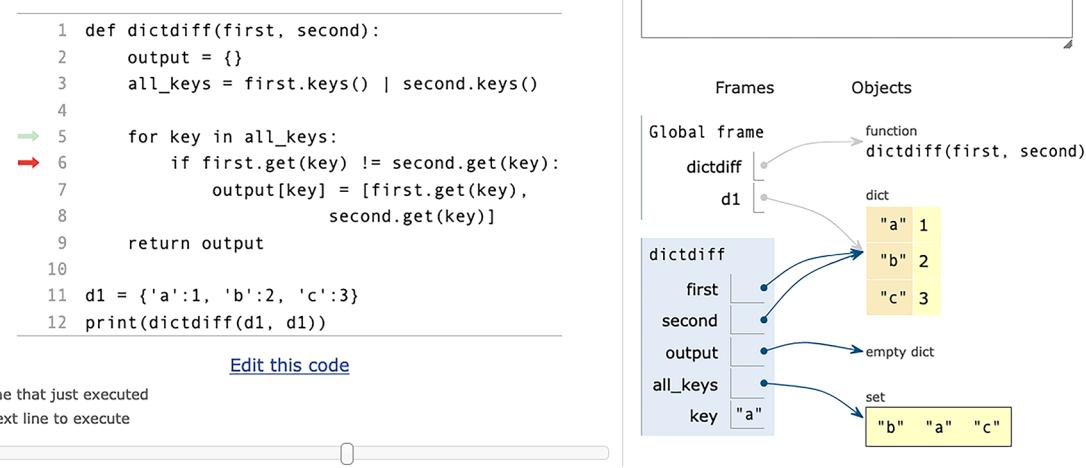Click the light green just-executed arrow at line 5
This screenshot has height=468, width=1086.
29,136
